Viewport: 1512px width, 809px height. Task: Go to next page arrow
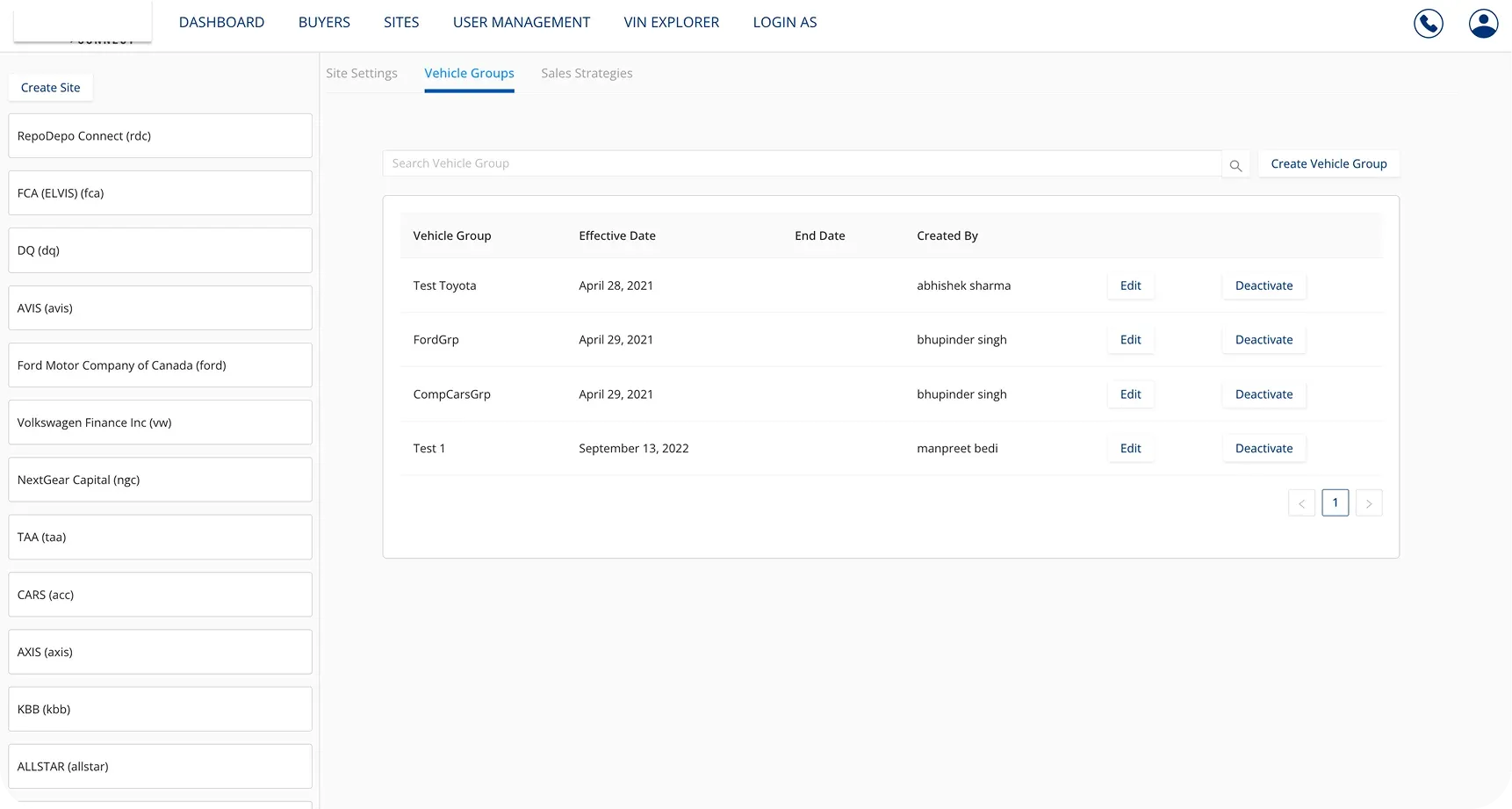pyautogui.click(x=1369, y=503)
